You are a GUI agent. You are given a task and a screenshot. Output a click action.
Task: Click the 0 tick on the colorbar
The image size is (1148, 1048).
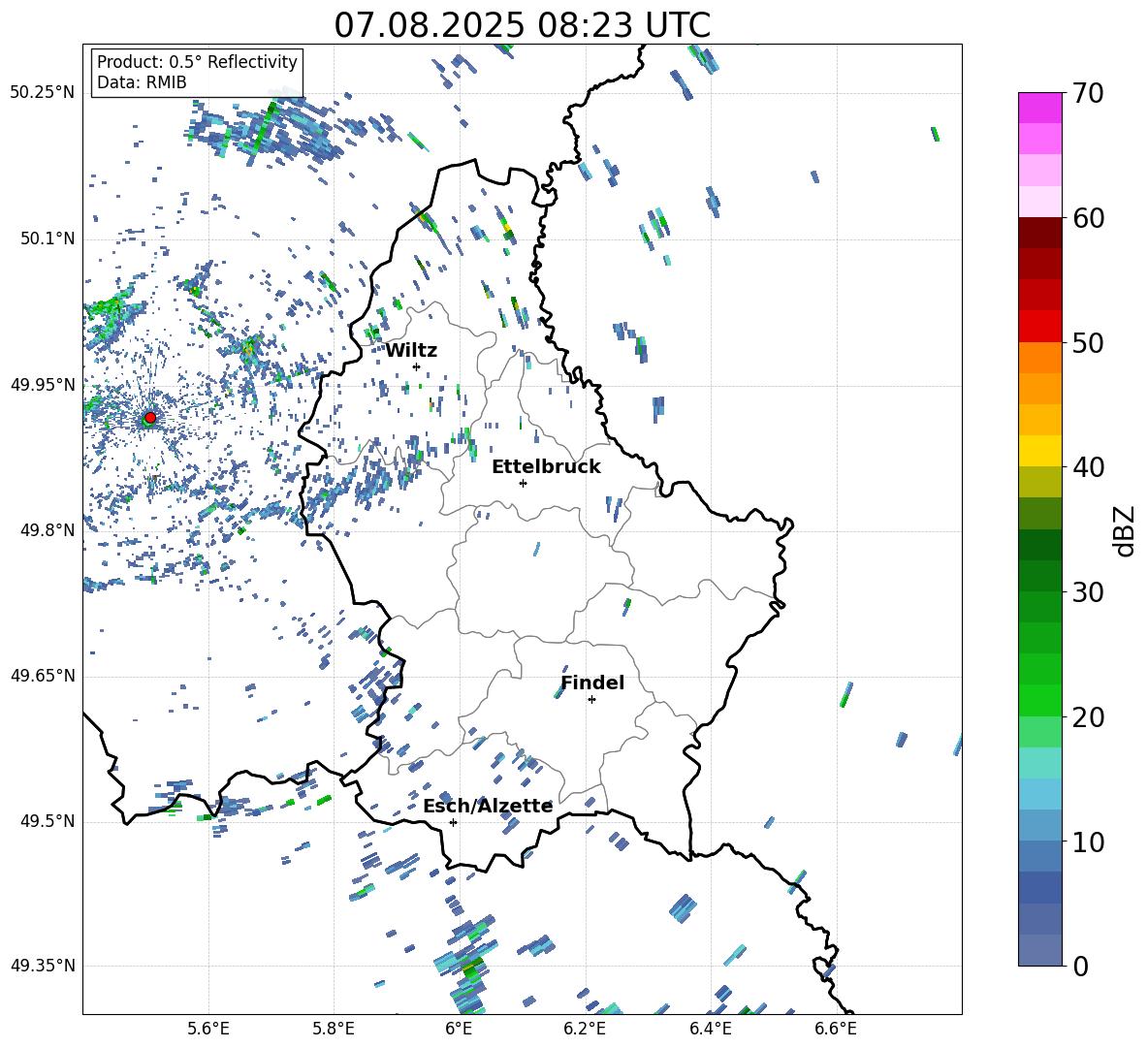(x=1080, y=966)
